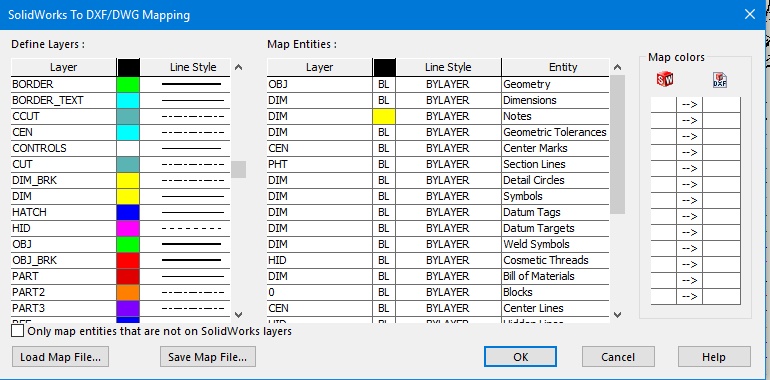The image size is (770, 380).
Task: Select the Bill of Materials entity
Action: point(555,276)
